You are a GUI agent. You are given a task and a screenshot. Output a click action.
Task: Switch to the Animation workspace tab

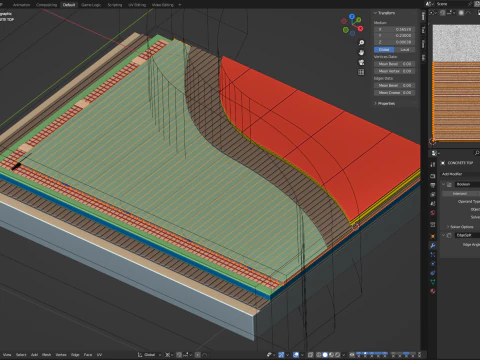tap(21, 5)
